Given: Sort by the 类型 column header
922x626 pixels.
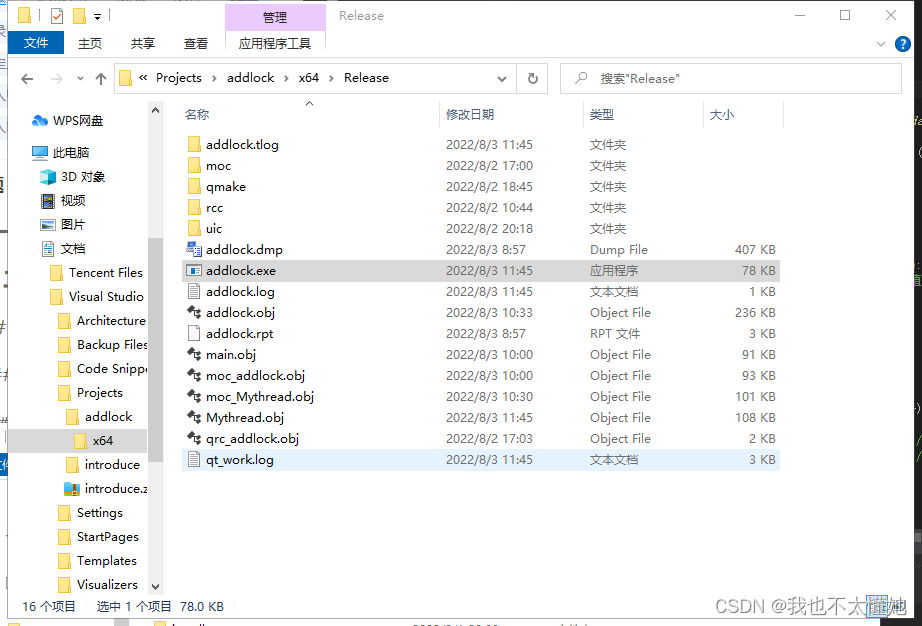Looking at the screenshot, I should click(602, 115).
